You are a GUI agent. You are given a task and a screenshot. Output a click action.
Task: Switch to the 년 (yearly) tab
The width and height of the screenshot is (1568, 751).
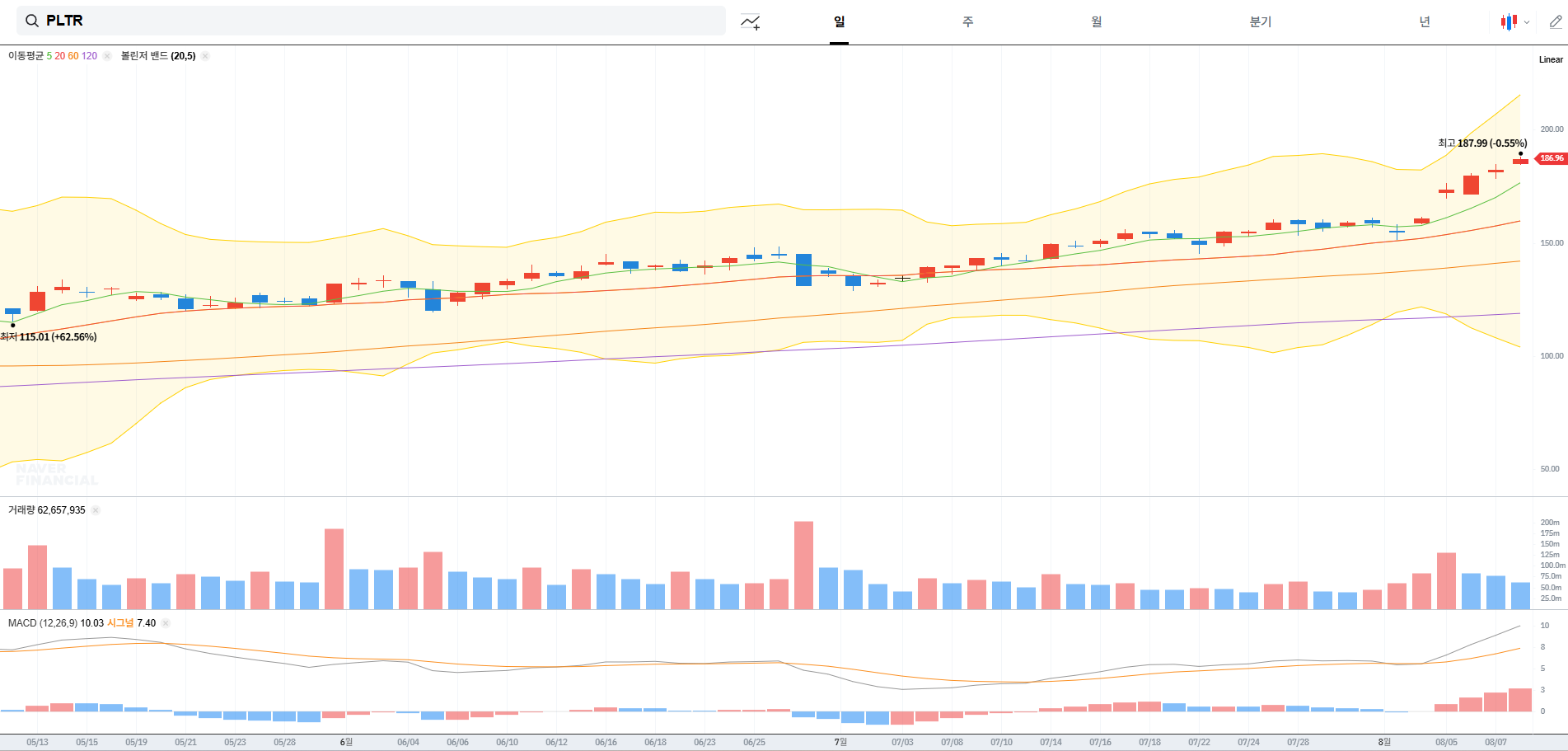(x=1425, y=21)
